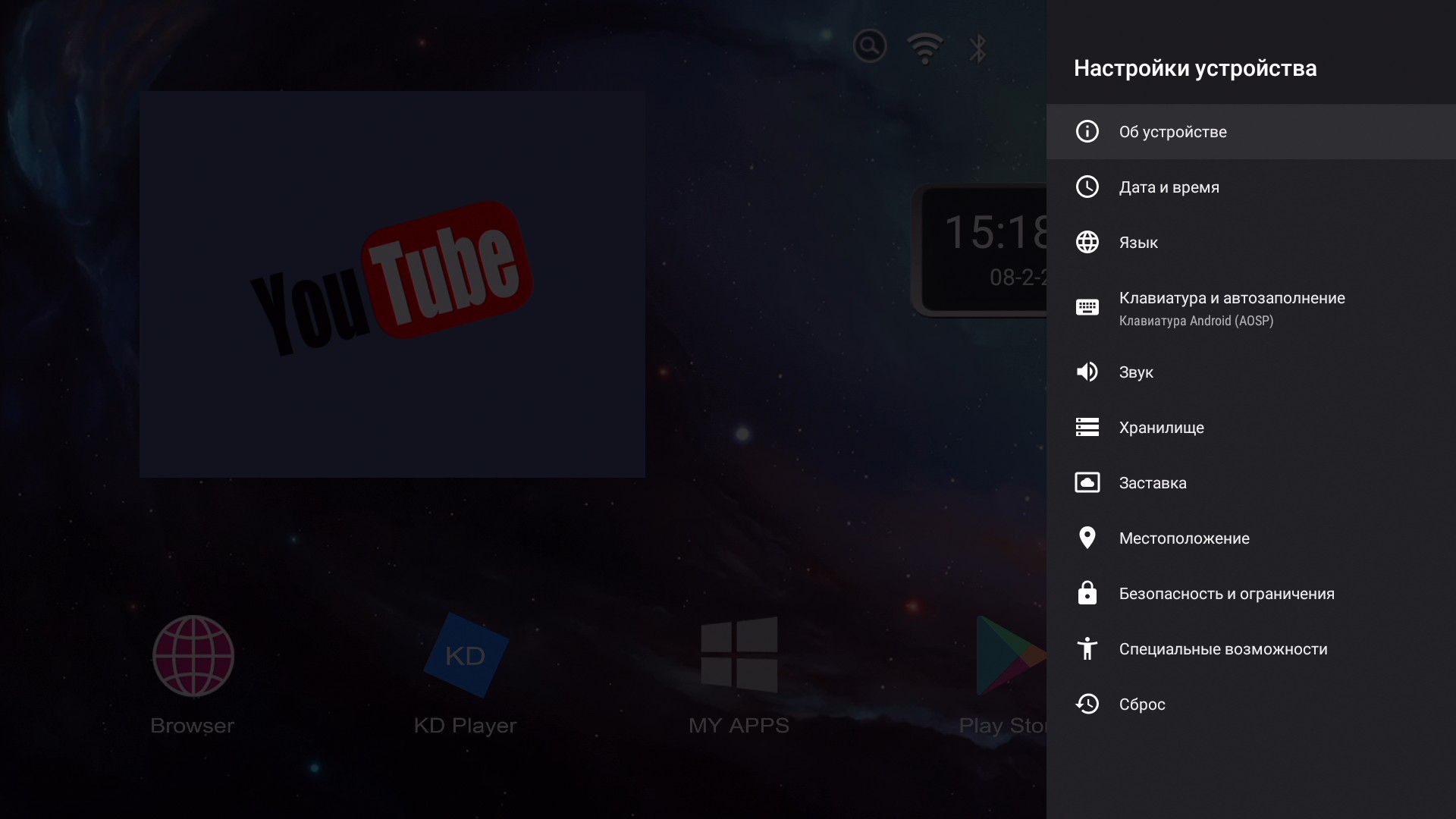Viewport: 1456px width, 819px height.
Task: Click the search magnifier icon at top
Action: click(x=869, y=46)
